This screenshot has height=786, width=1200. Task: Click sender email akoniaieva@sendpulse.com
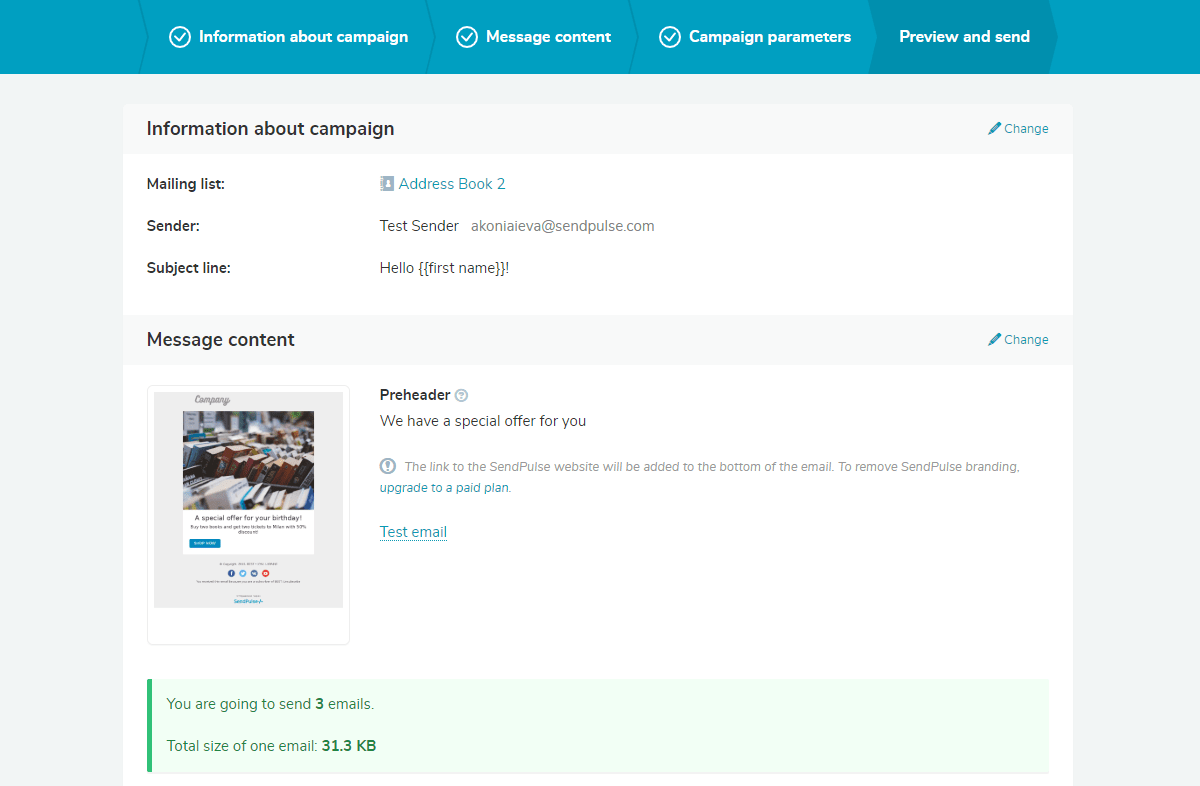point(563,226)
